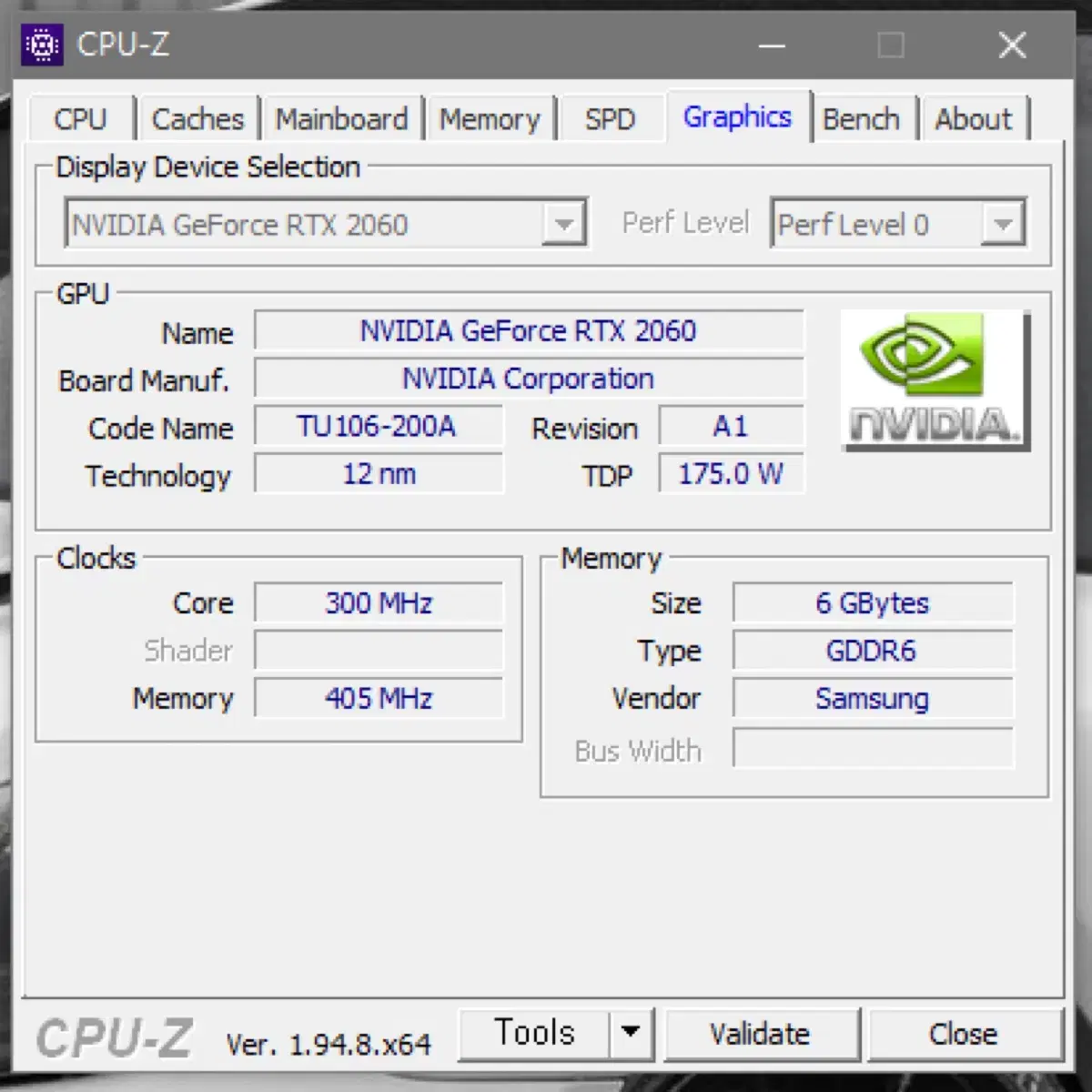Click the TDP field showing 175.0 W
Image resolution: width=1092 pixels, height=1092 pixels.
(731, 473)
